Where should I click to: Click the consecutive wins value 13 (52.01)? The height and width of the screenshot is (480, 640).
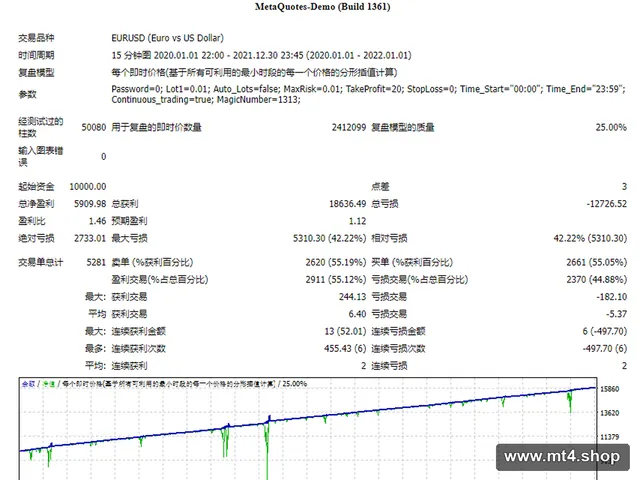(x=345, y=331)
